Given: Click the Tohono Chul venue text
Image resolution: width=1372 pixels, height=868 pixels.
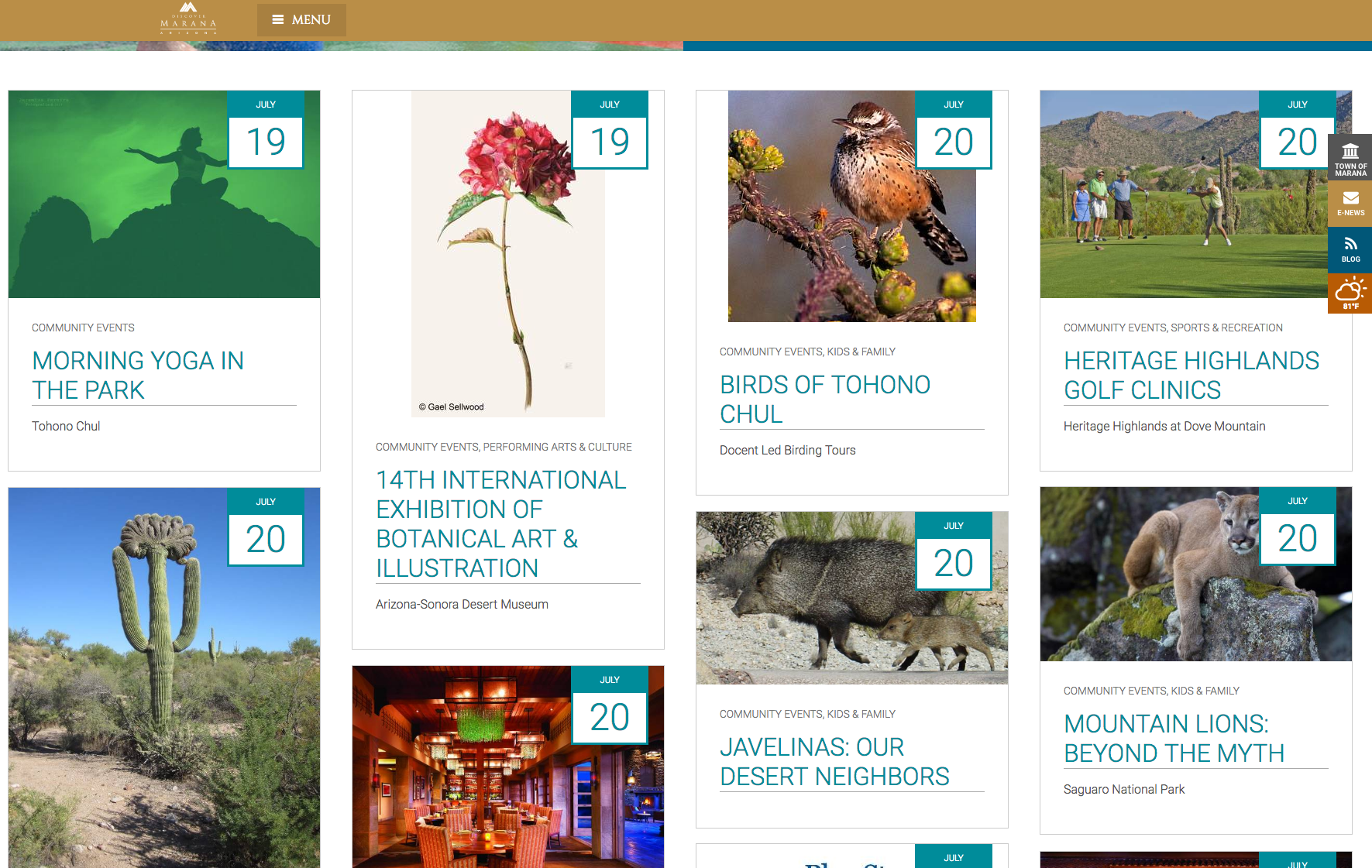Looking at the screenshot, I should point(66,427).
